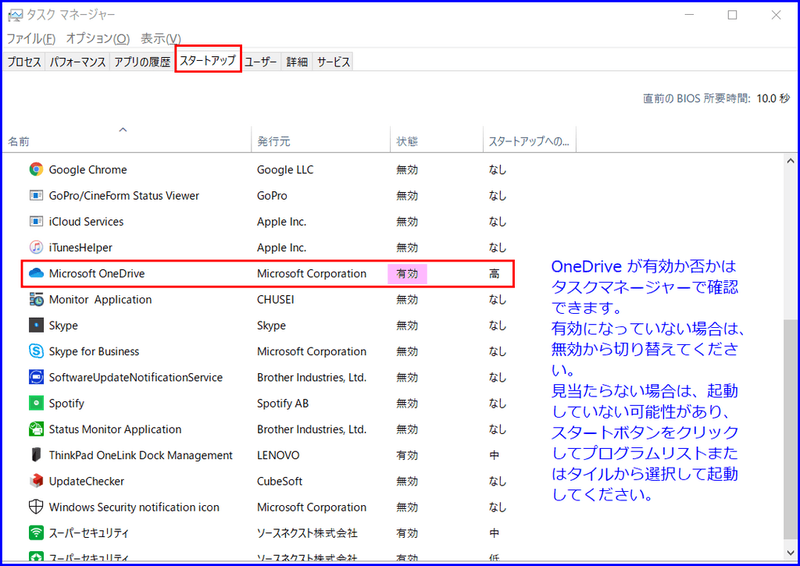Sort by the スタートアップへの... column header
Screen dimensions: 800x566
530,139
